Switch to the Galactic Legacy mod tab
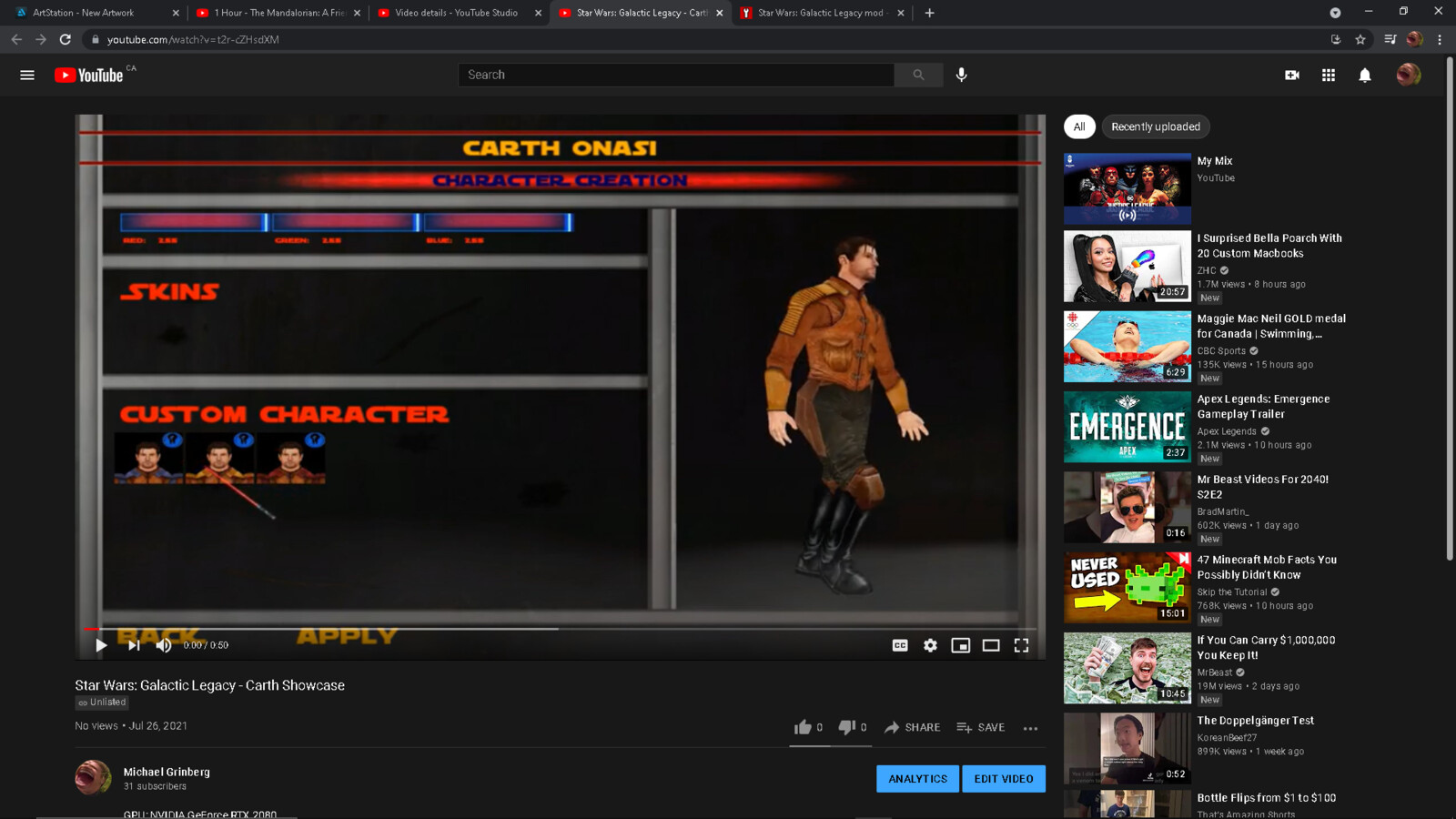 (820, 13)
